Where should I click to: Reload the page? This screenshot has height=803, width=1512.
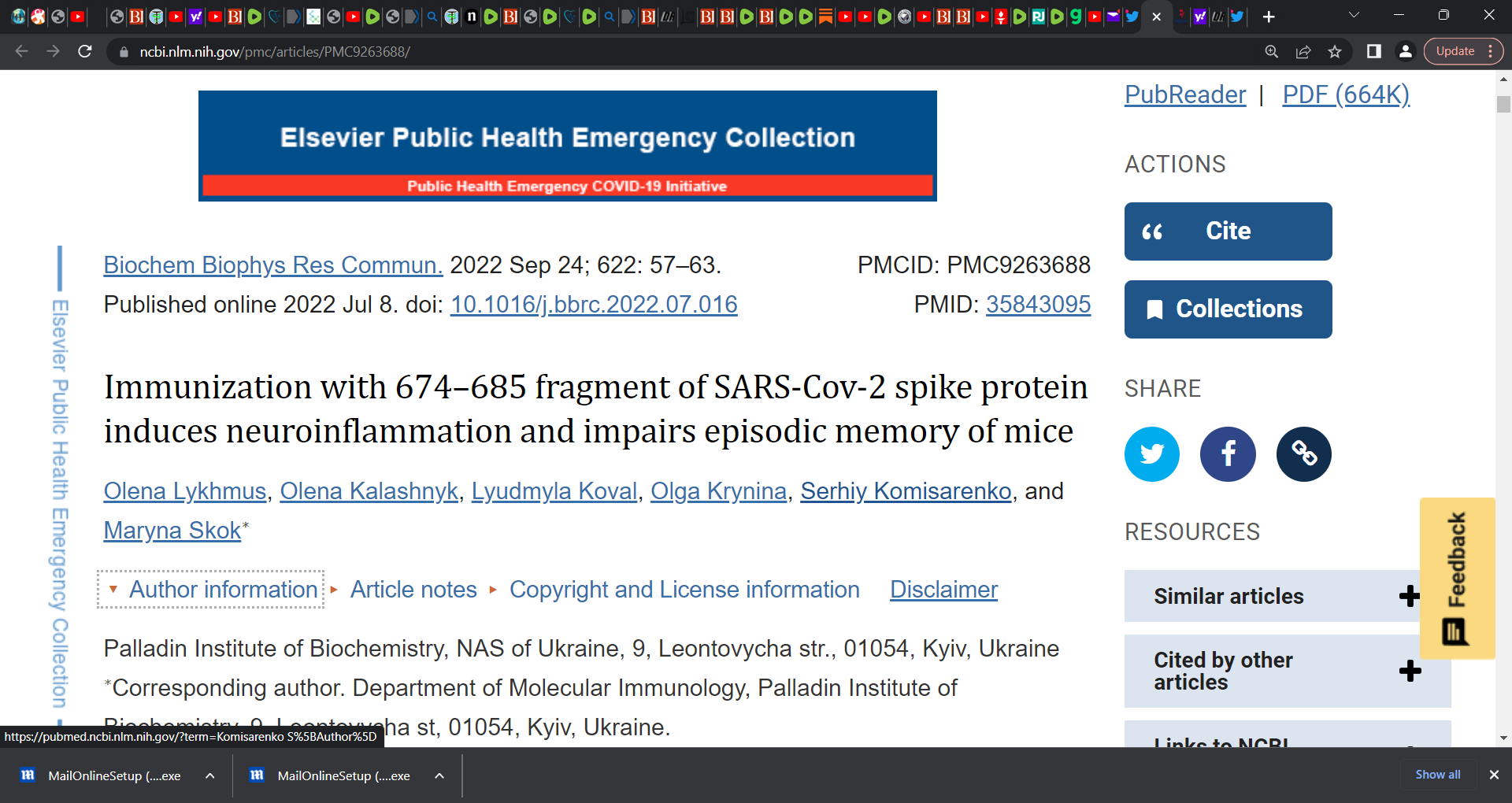coord(85,51)
